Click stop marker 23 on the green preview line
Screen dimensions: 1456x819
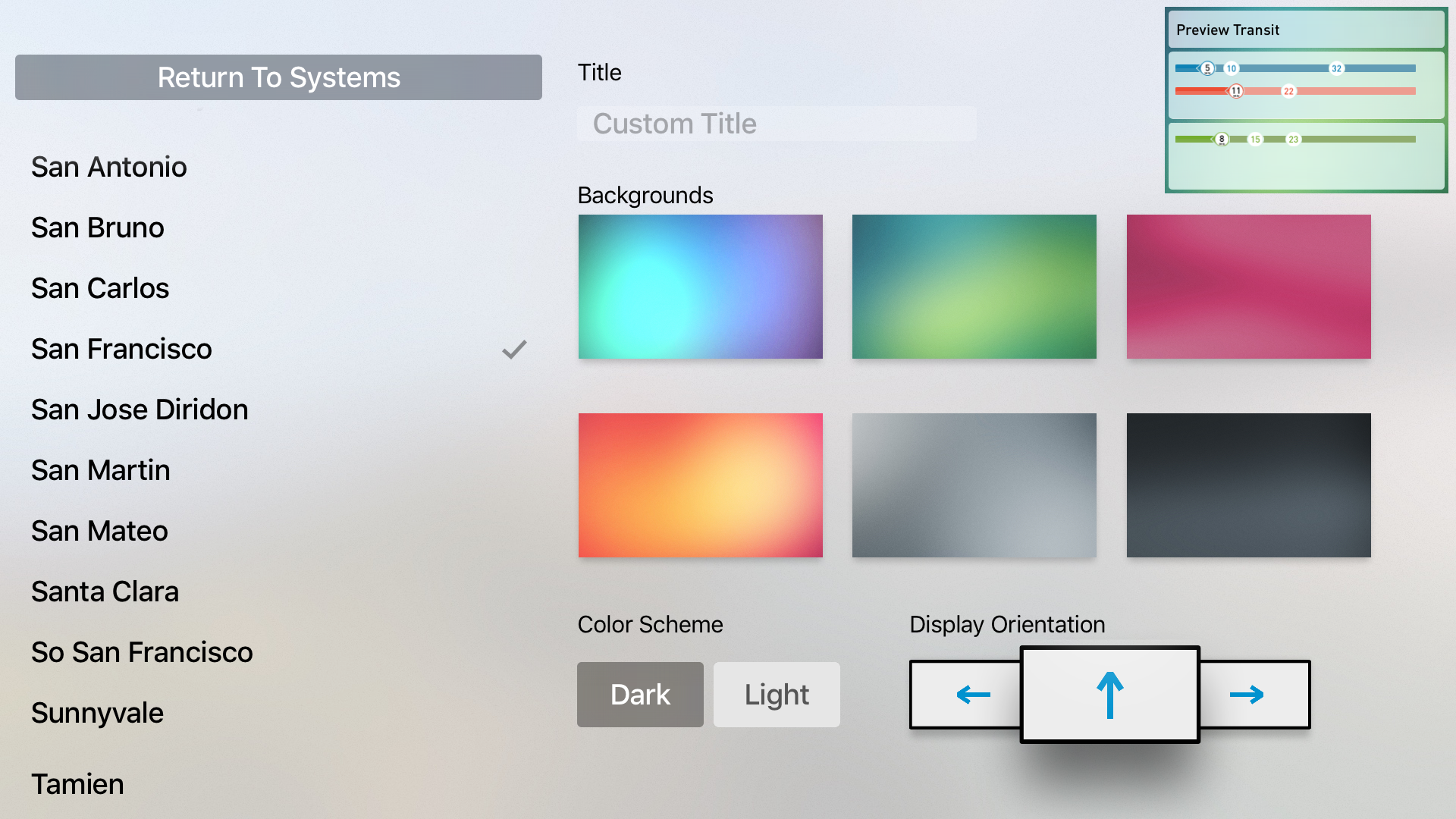point(1293,139)
